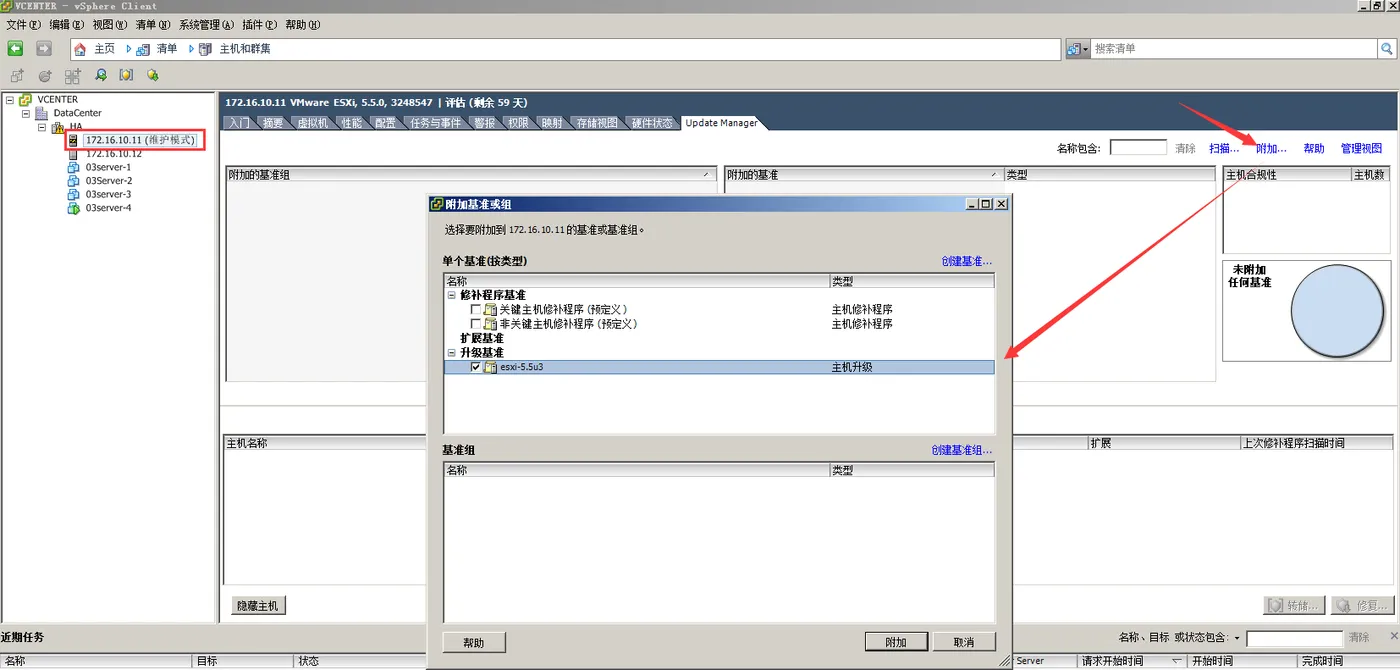1400x670 pixels.
Task: Click the 隐藏主机 button
Action: (258, 605)
